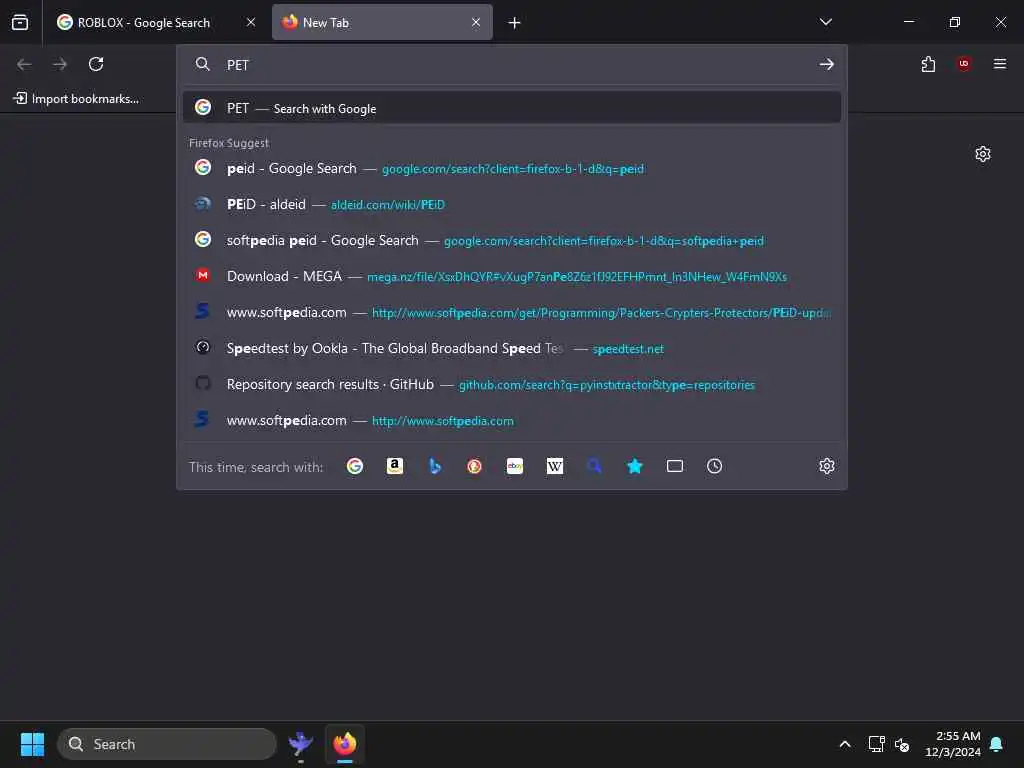
Task: Open Download - MEGA suggestion
Action: tap(511, 276)
